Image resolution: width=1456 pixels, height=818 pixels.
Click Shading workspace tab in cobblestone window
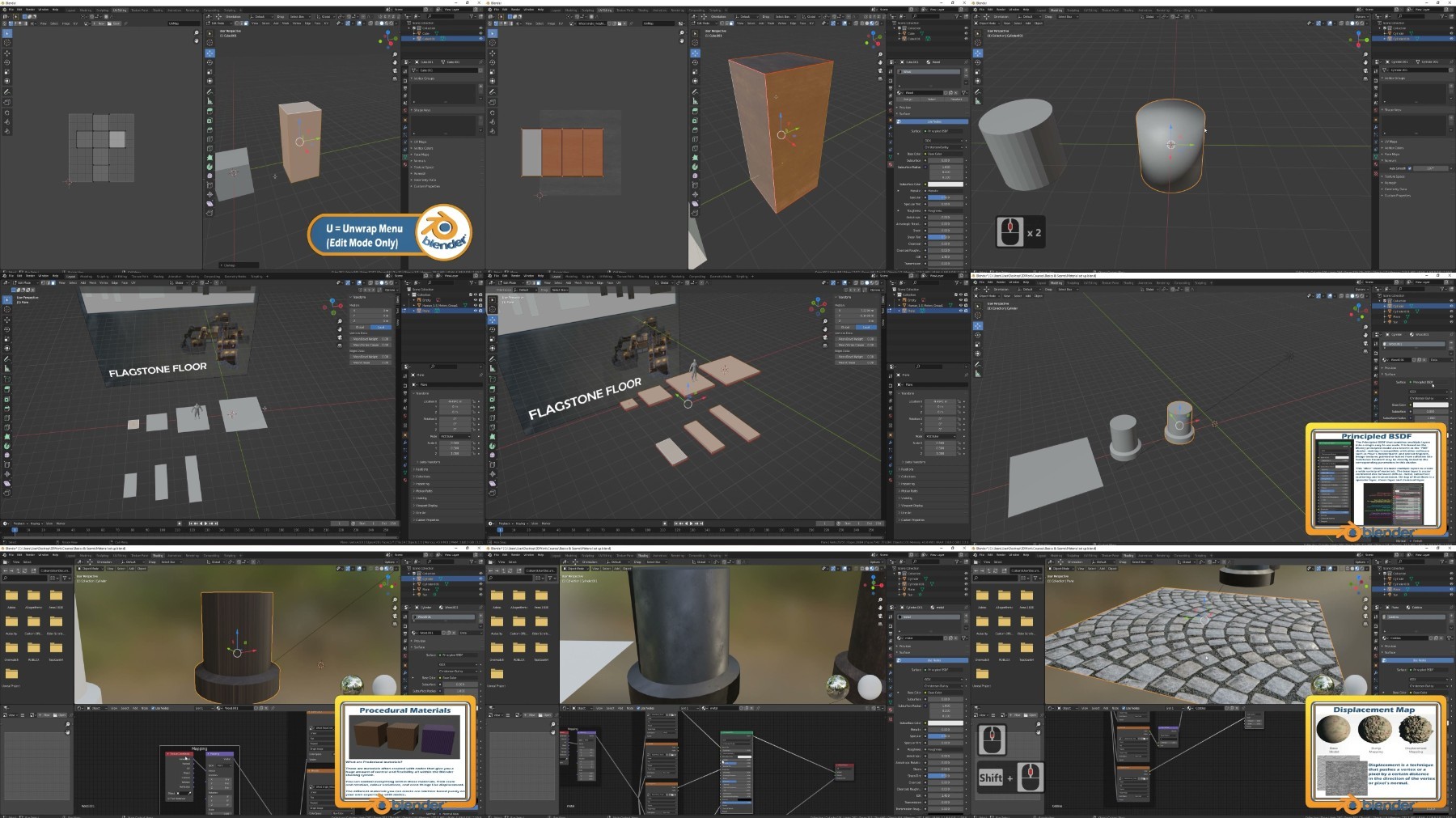(x=1128, y=555)
